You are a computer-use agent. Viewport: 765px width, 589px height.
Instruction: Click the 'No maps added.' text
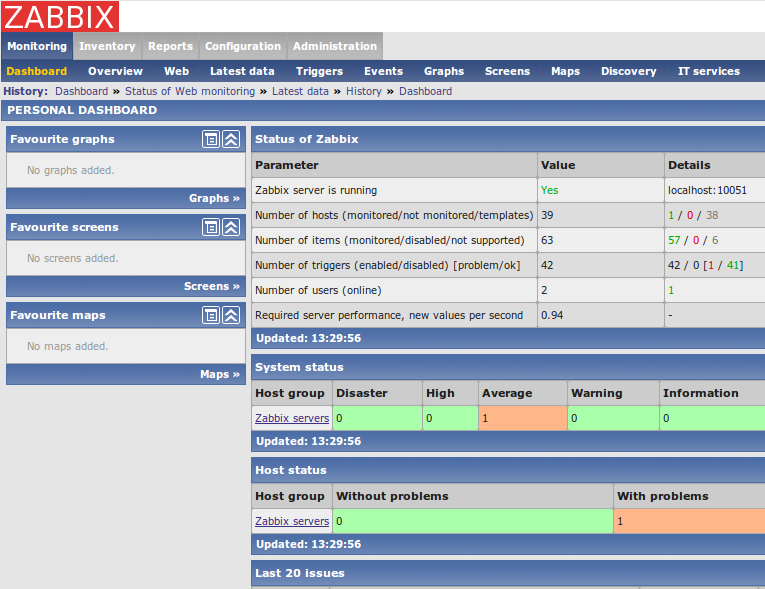pyautogui.click(x=68, y=346)
